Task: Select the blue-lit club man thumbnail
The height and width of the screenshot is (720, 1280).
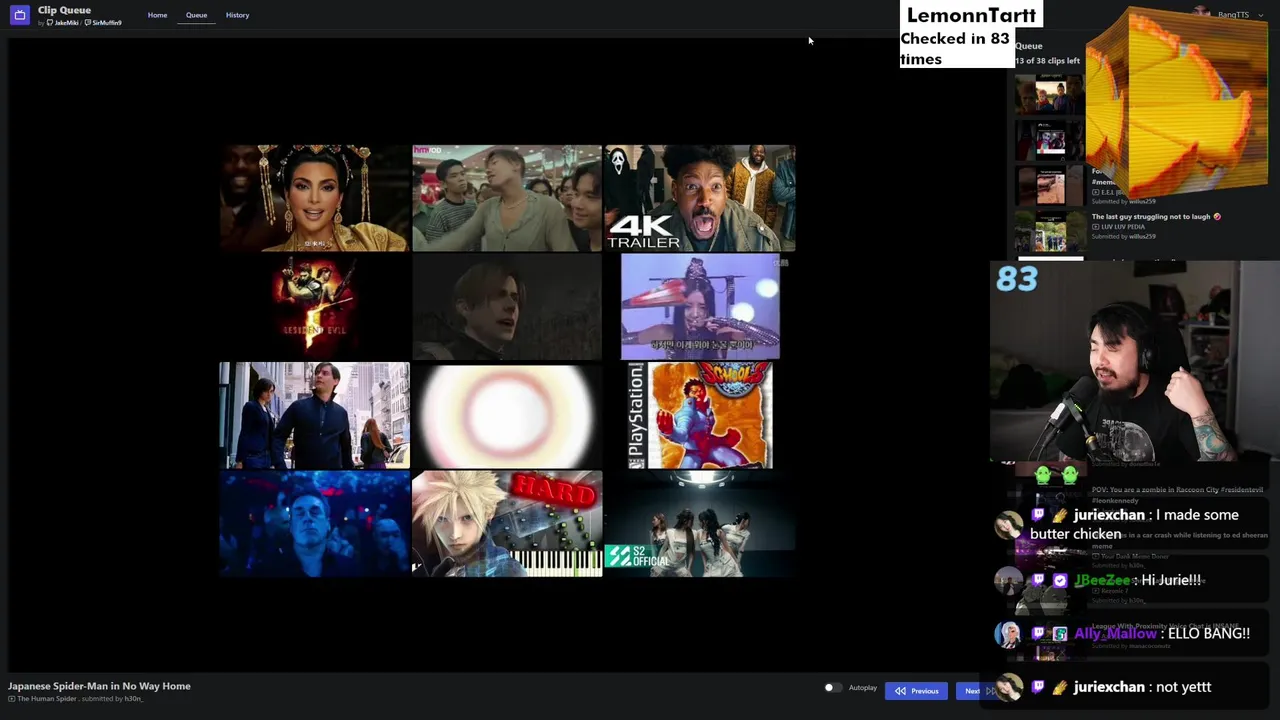Action: 314,523
